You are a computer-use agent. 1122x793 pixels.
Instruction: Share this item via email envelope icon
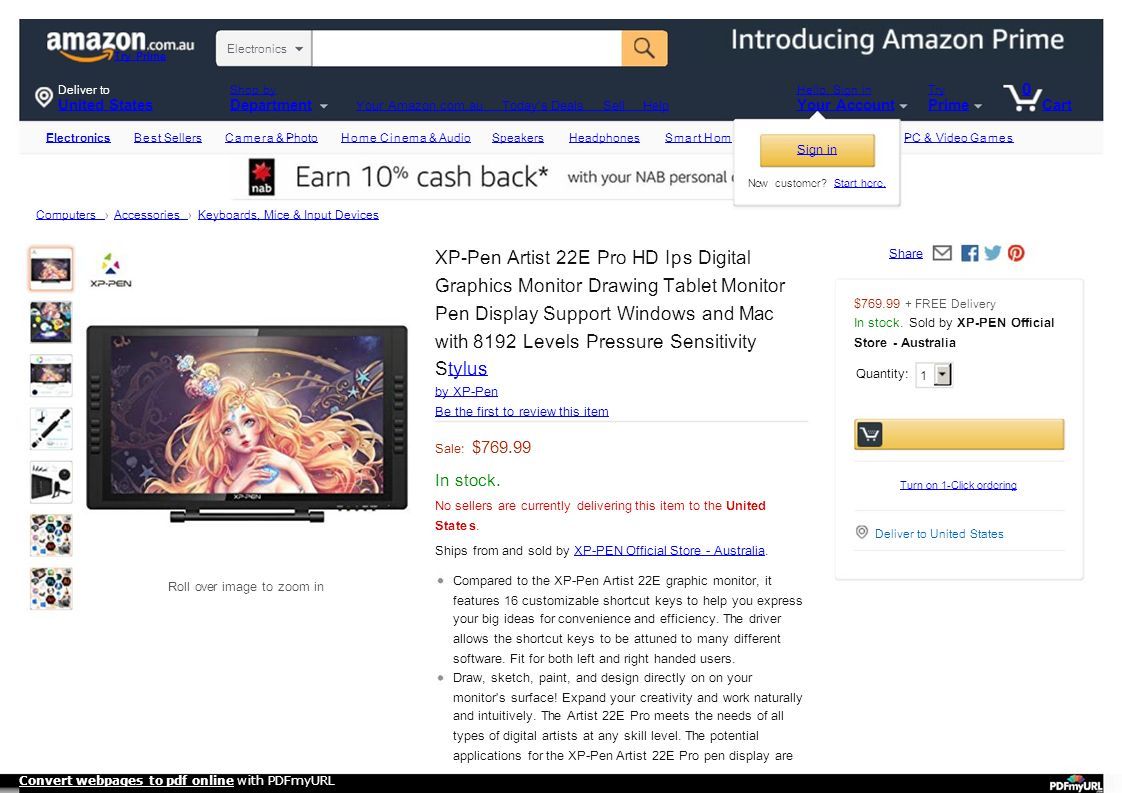coord(942,253)
